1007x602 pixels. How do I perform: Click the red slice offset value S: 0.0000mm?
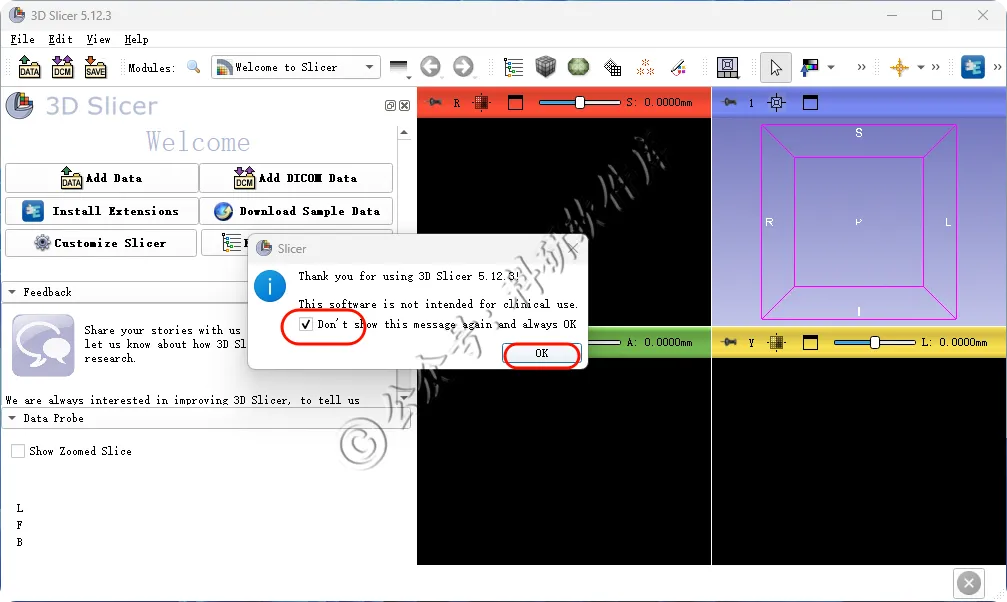tap(660, 102)
